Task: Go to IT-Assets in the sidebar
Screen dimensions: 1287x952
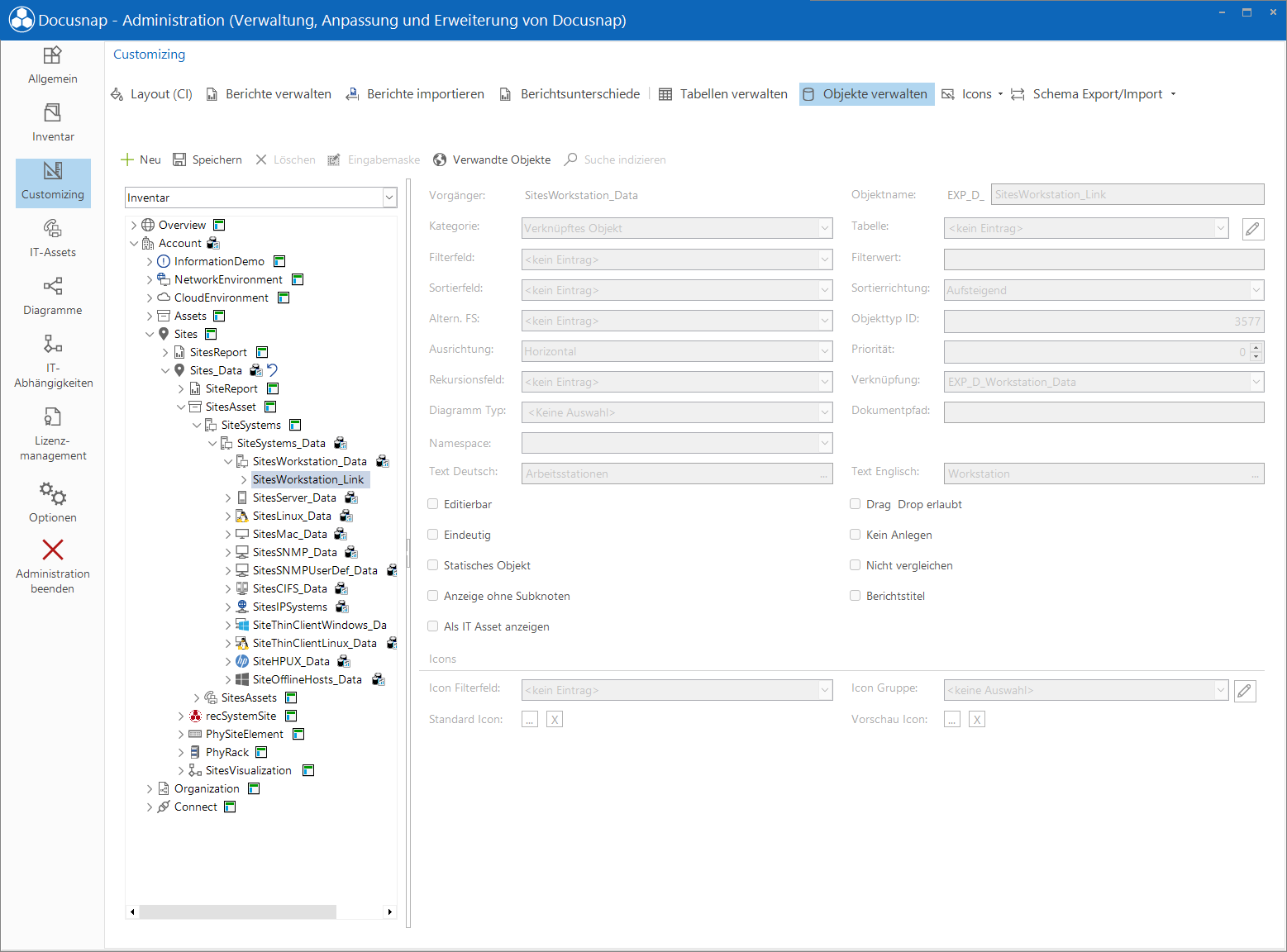Action: [53, 239]
